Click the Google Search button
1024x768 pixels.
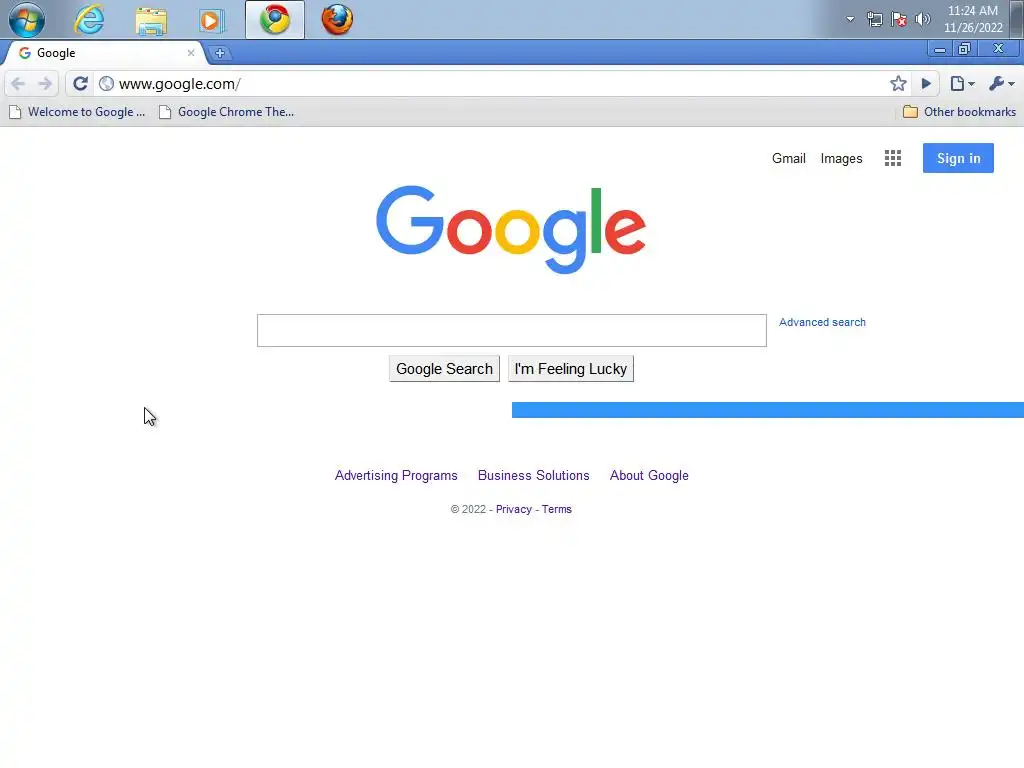[444, 369]
